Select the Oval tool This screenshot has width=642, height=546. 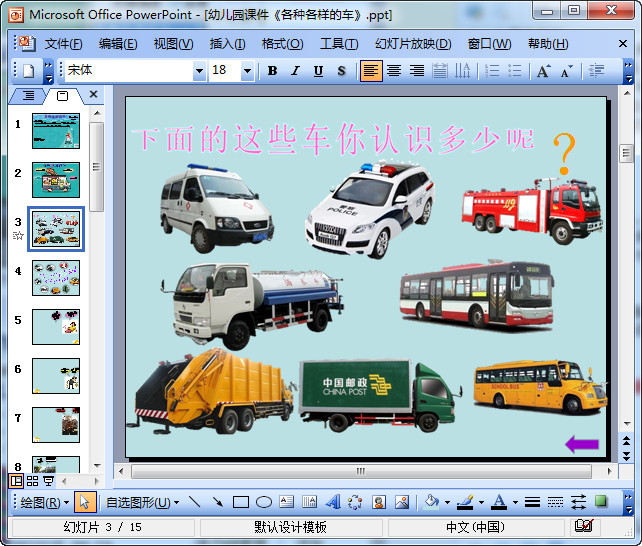pyautogui.click(x=264, y=502)
